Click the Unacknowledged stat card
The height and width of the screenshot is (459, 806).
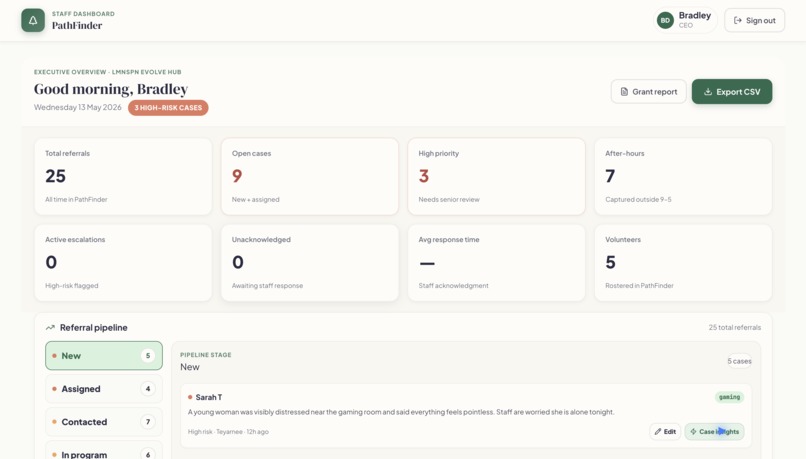310,263
